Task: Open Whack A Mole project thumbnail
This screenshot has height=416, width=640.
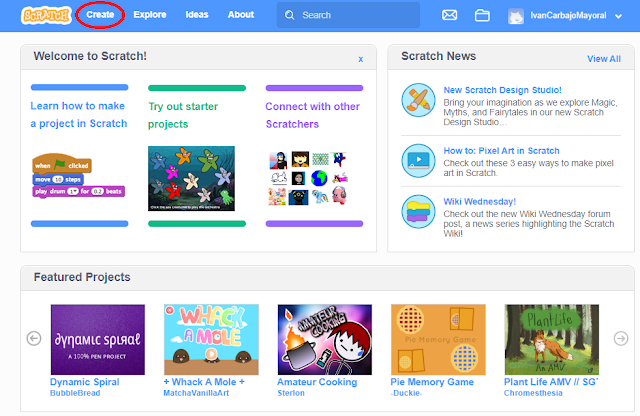Action: pyautogui.click(x=211, y=340)
